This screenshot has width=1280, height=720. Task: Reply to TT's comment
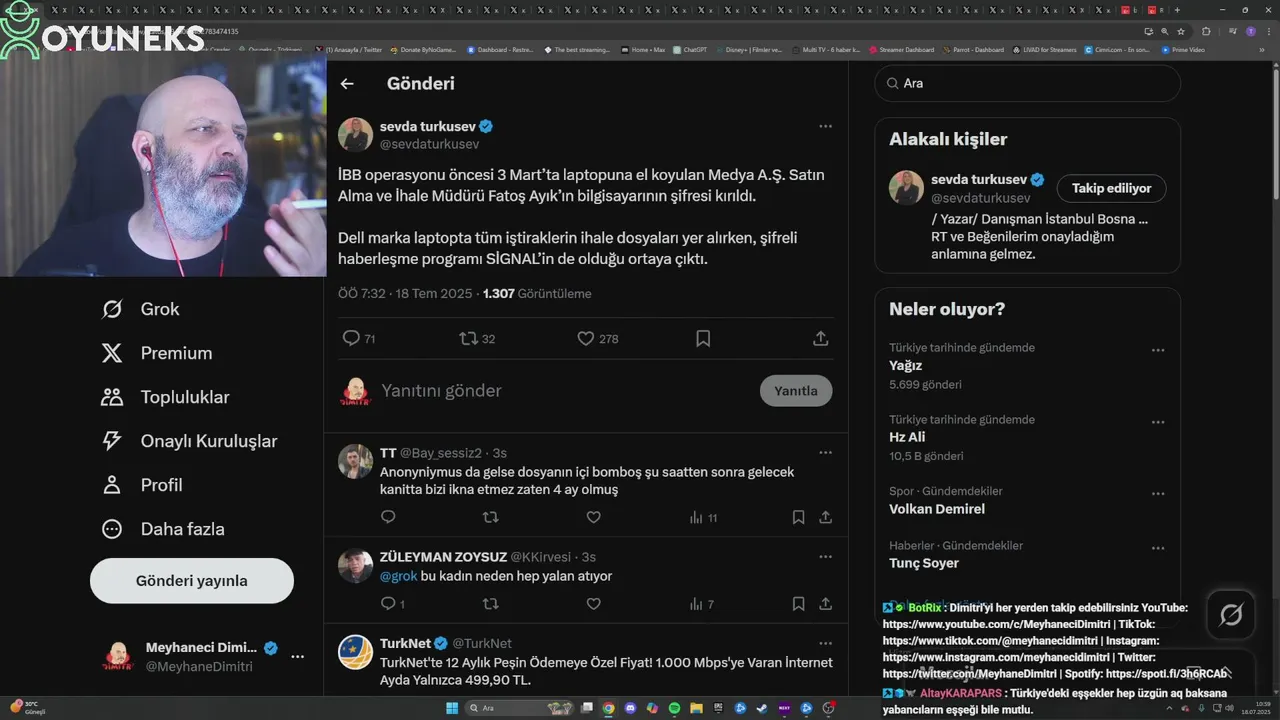(x=388, y=517)
